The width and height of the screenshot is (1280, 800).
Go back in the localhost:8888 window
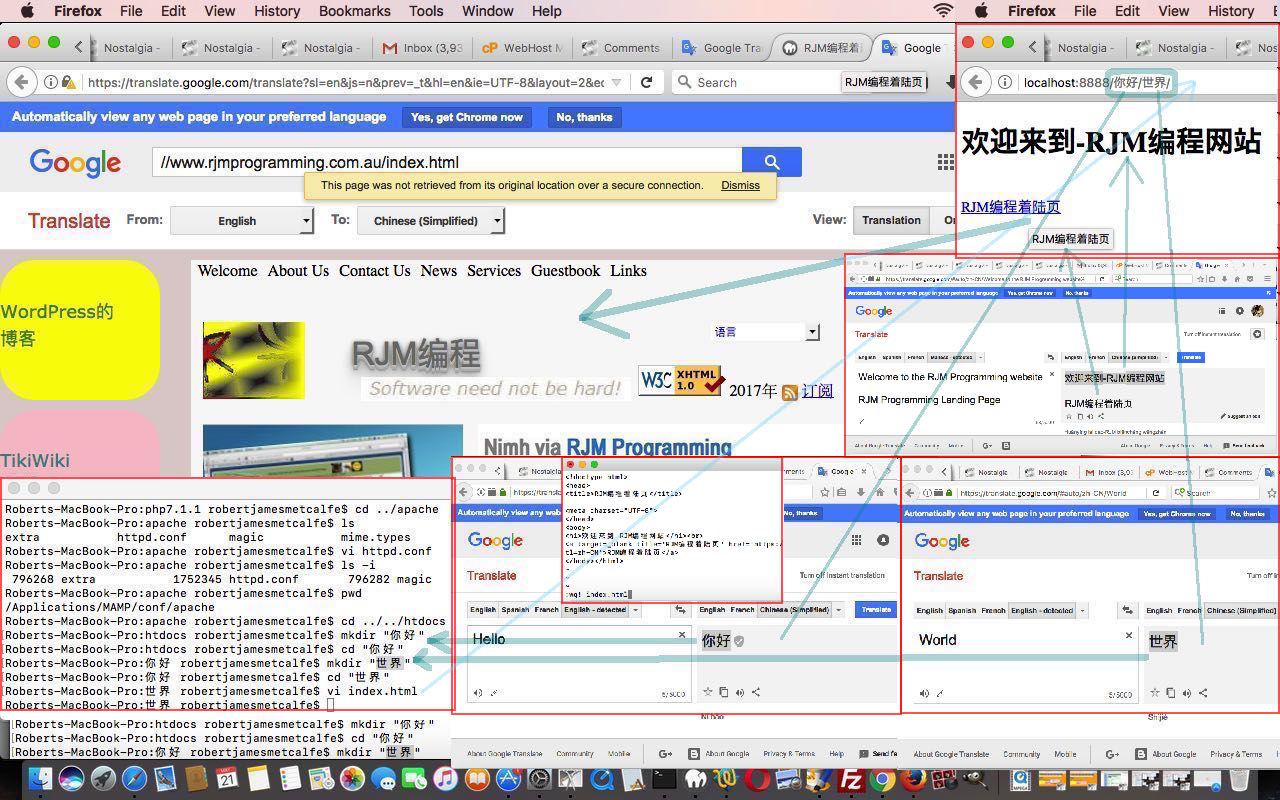(976, 82)
